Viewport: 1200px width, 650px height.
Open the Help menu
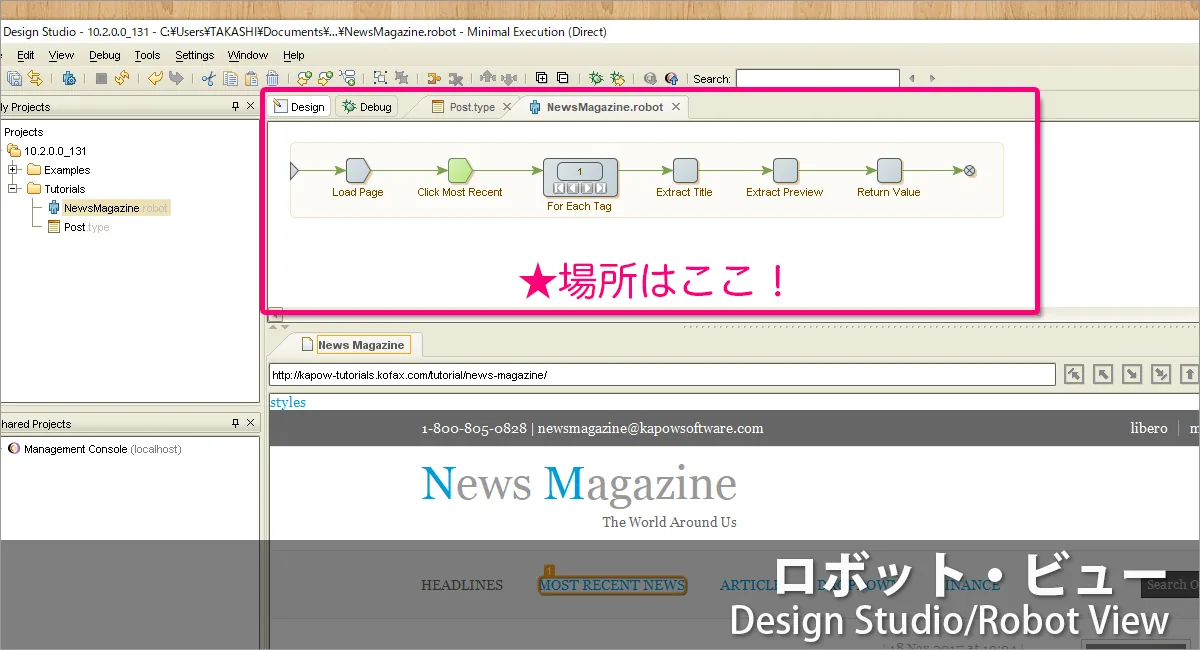294,56
